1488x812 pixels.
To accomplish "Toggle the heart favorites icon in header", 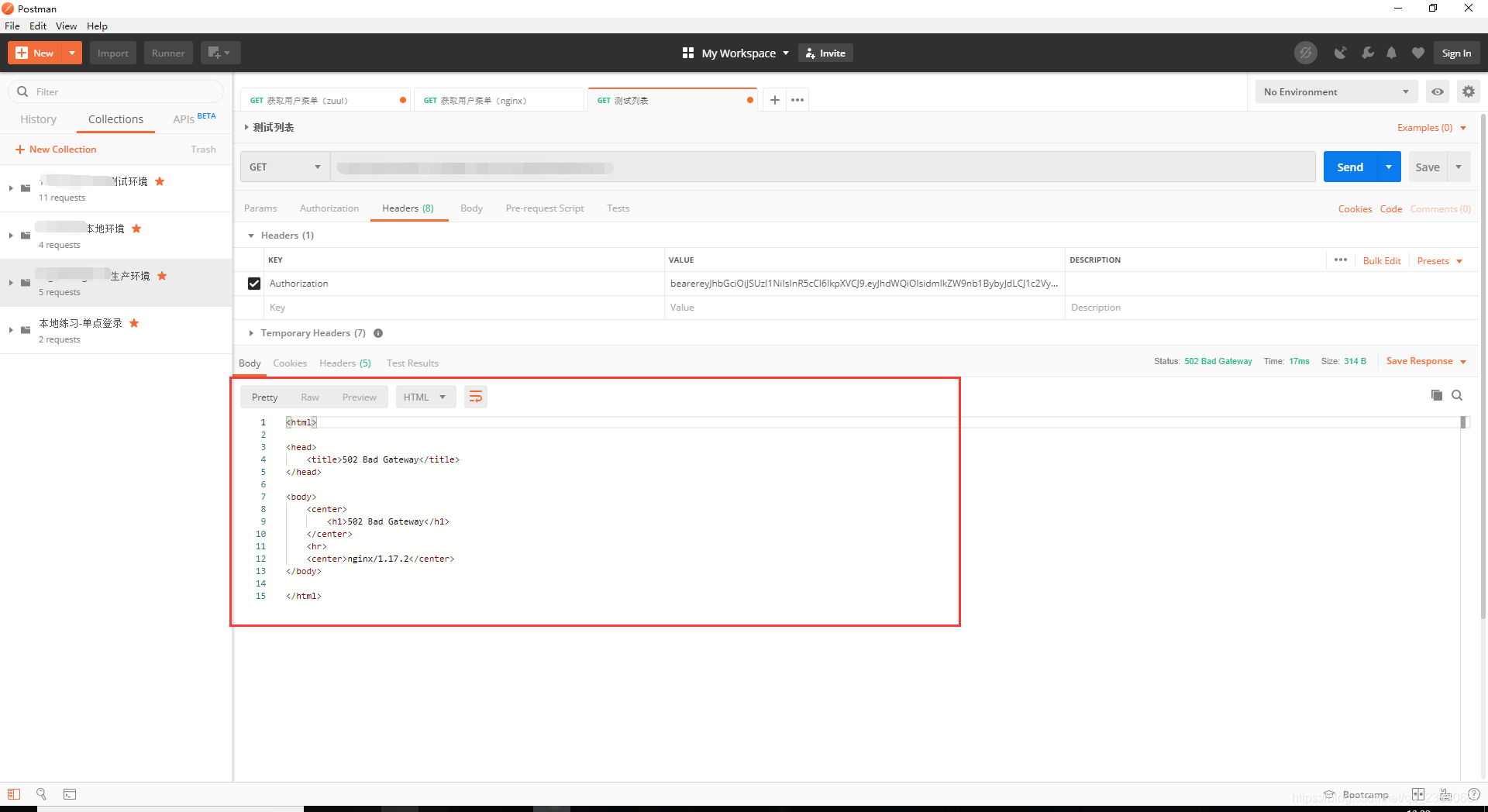I will 1417,53.
